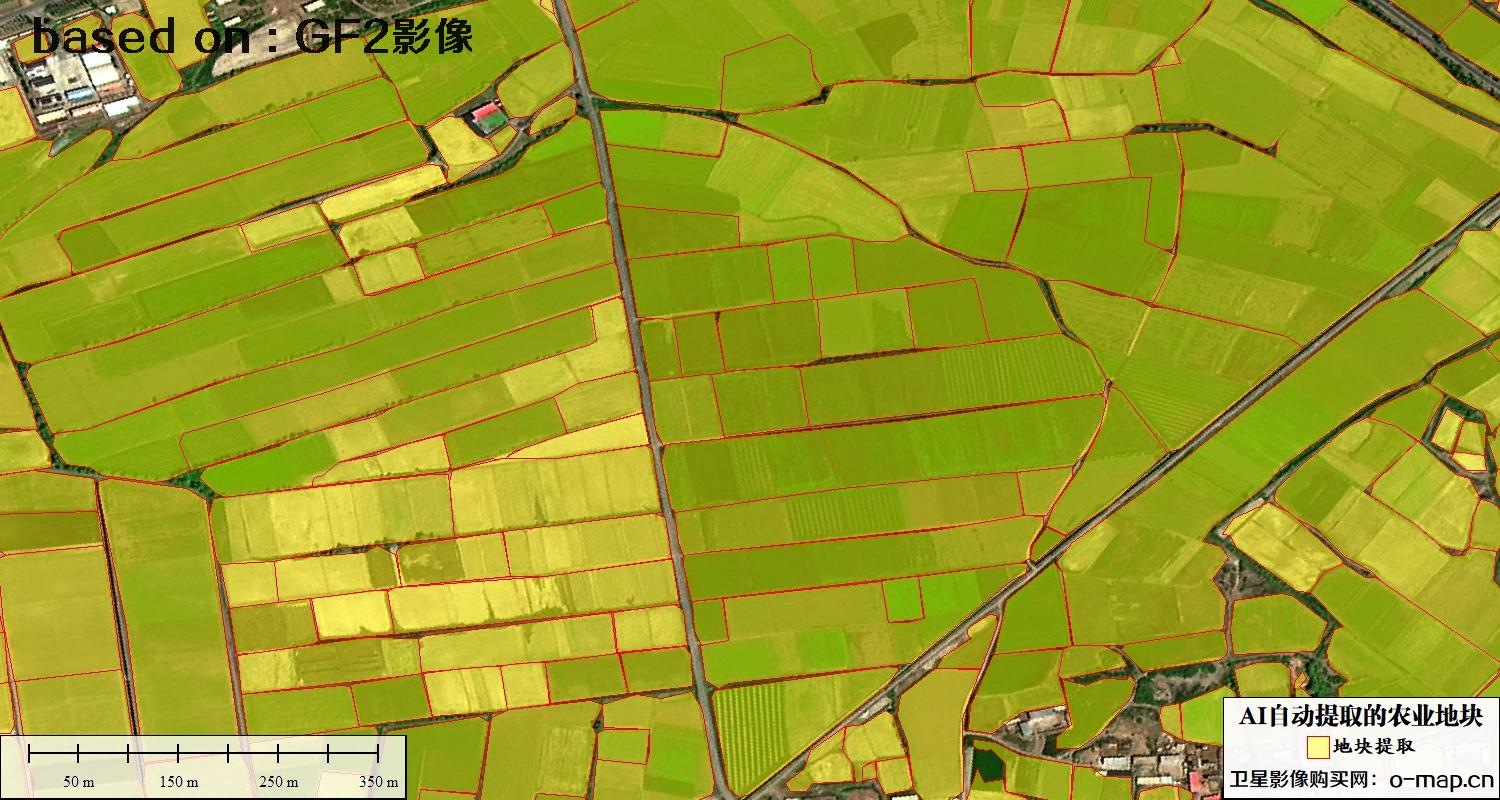Click the AI自动提取的农业地块 legend title

(1361, 716)
